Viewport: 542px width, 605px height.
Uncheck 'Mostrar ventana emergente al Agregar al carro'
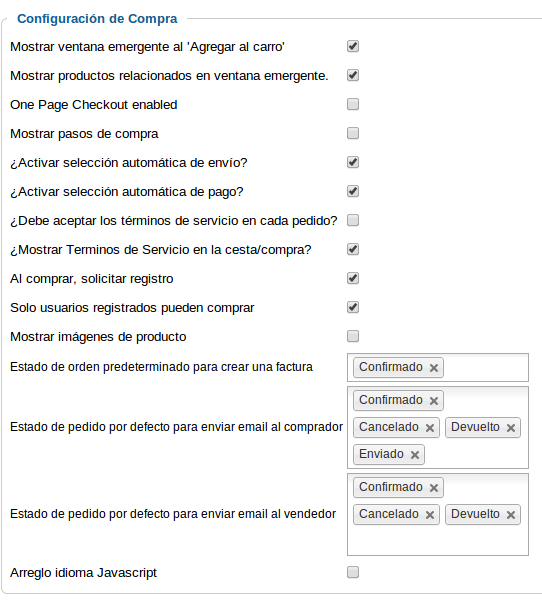coord(353,46)
